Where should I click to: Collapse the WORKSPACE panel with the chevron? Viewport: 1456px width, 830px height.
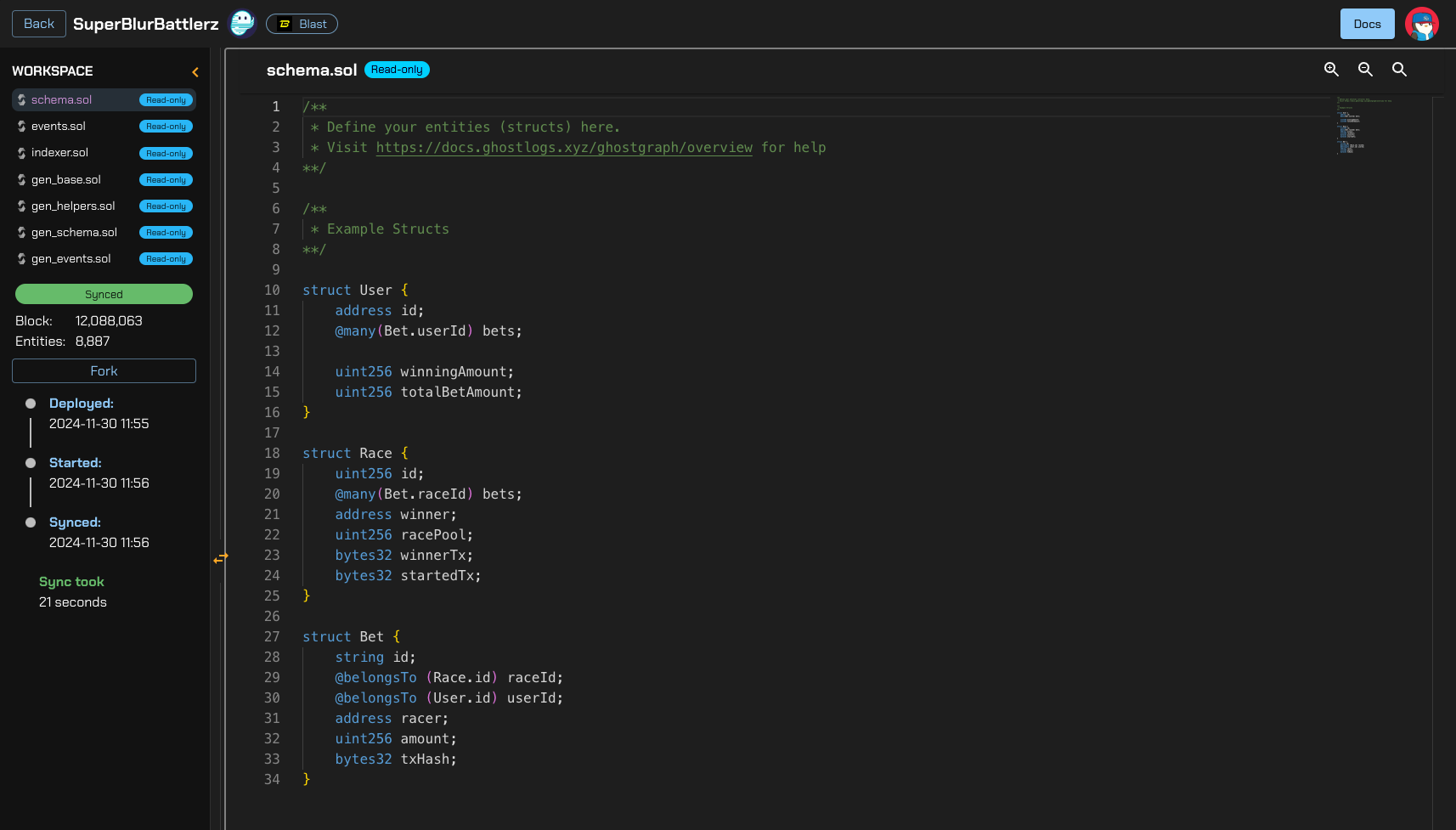[x=195, y=71]
